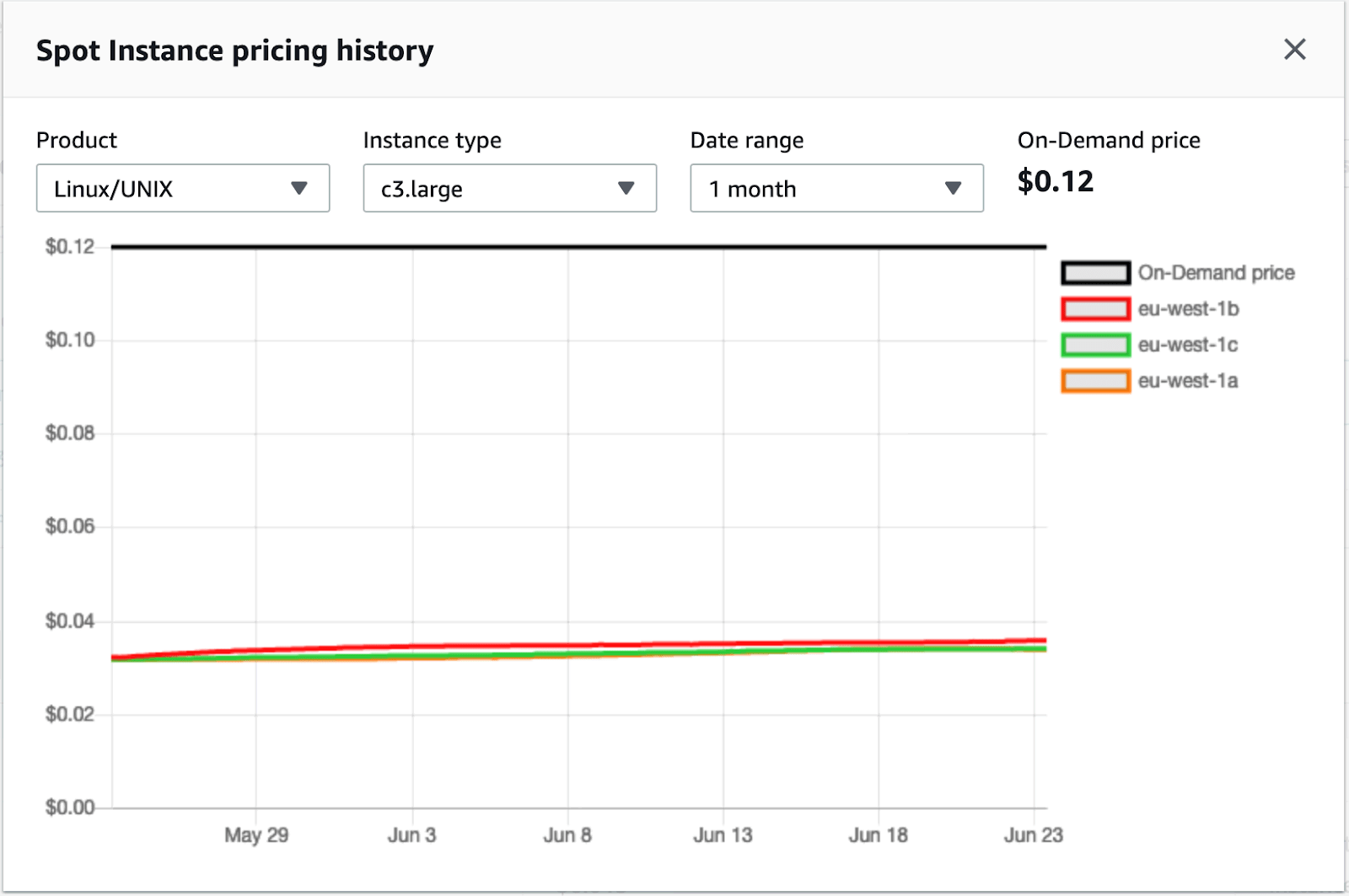Click the green eu-west-1c legend swatch
The height and width of the screenshot is (896, 1349).
[x=1094, y=345]
